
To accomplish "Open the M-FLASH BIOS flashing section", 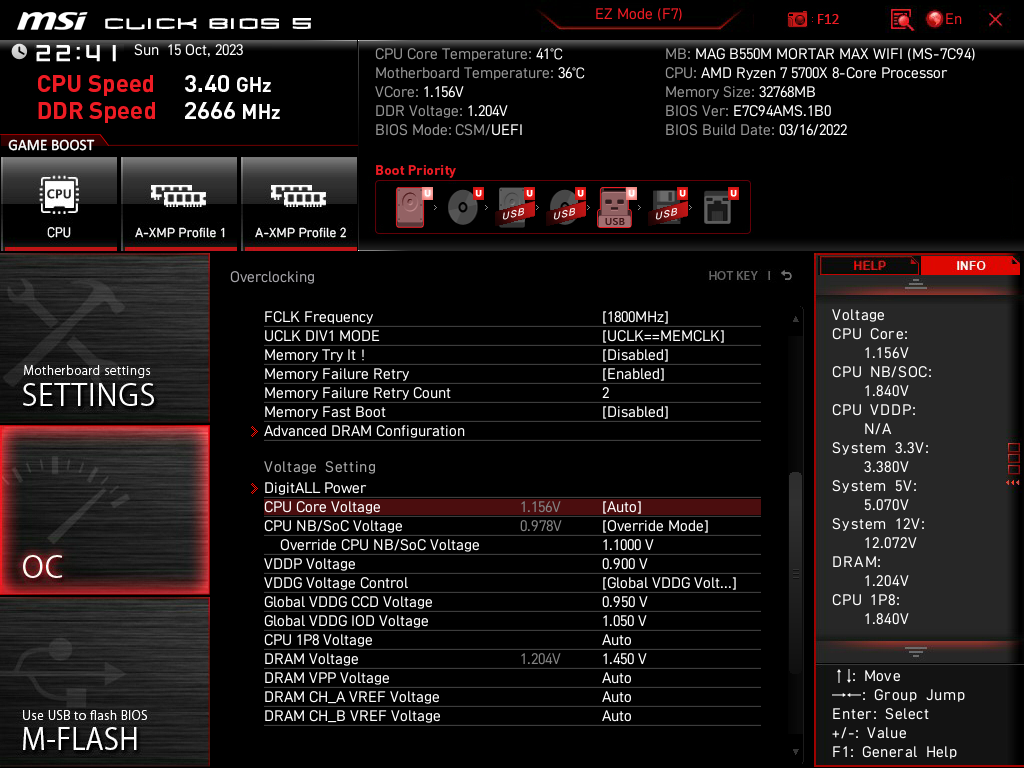I will click(104, 682).
